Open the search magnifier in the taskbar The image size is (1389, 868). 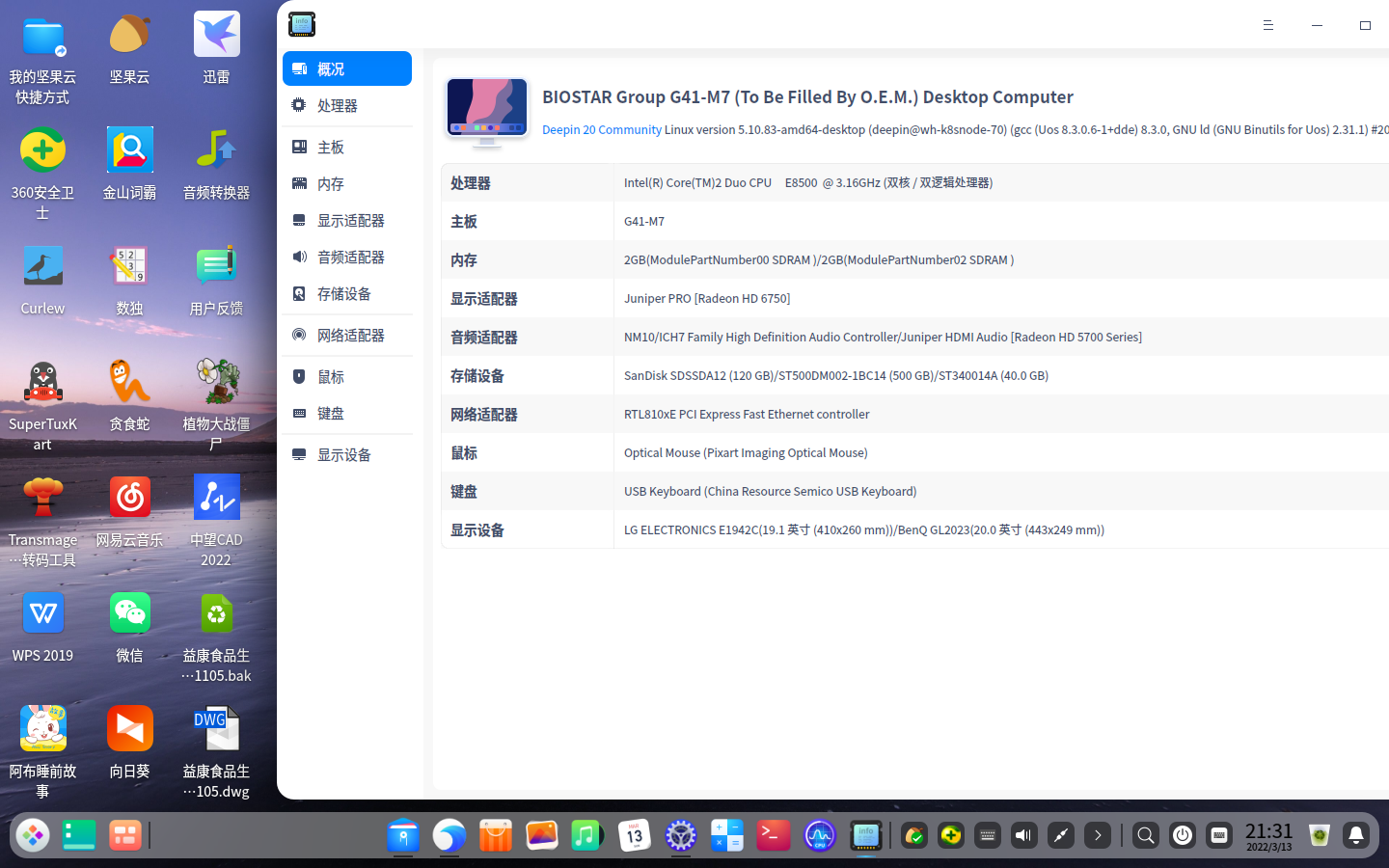coord(1145,835)
